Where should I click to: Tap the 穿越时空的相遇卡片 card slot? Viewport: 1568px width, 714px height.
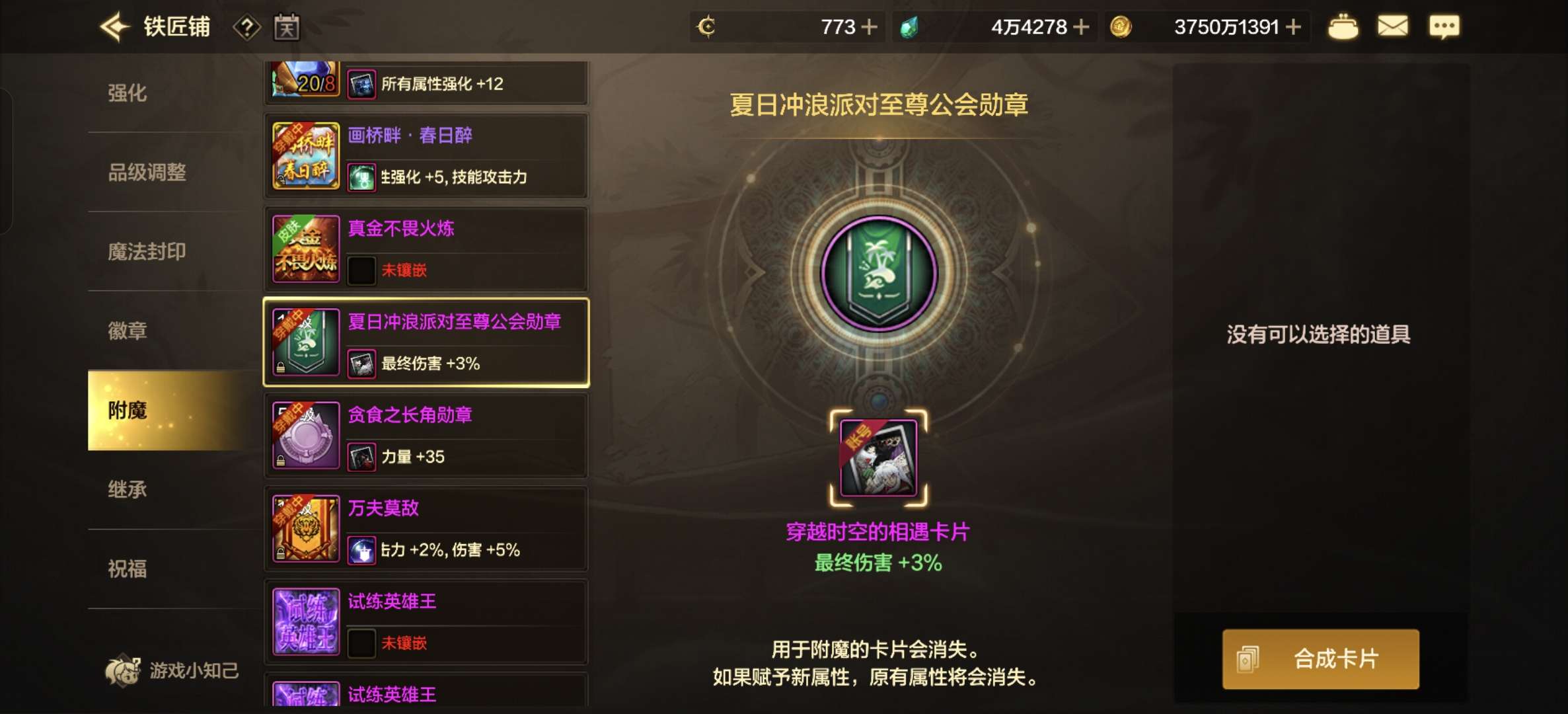tap(878, 458)
